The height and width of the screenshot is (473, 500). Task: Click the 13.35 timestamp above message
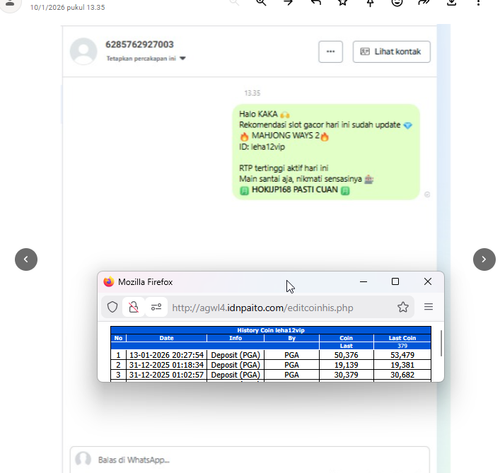(x=252, y=93)
